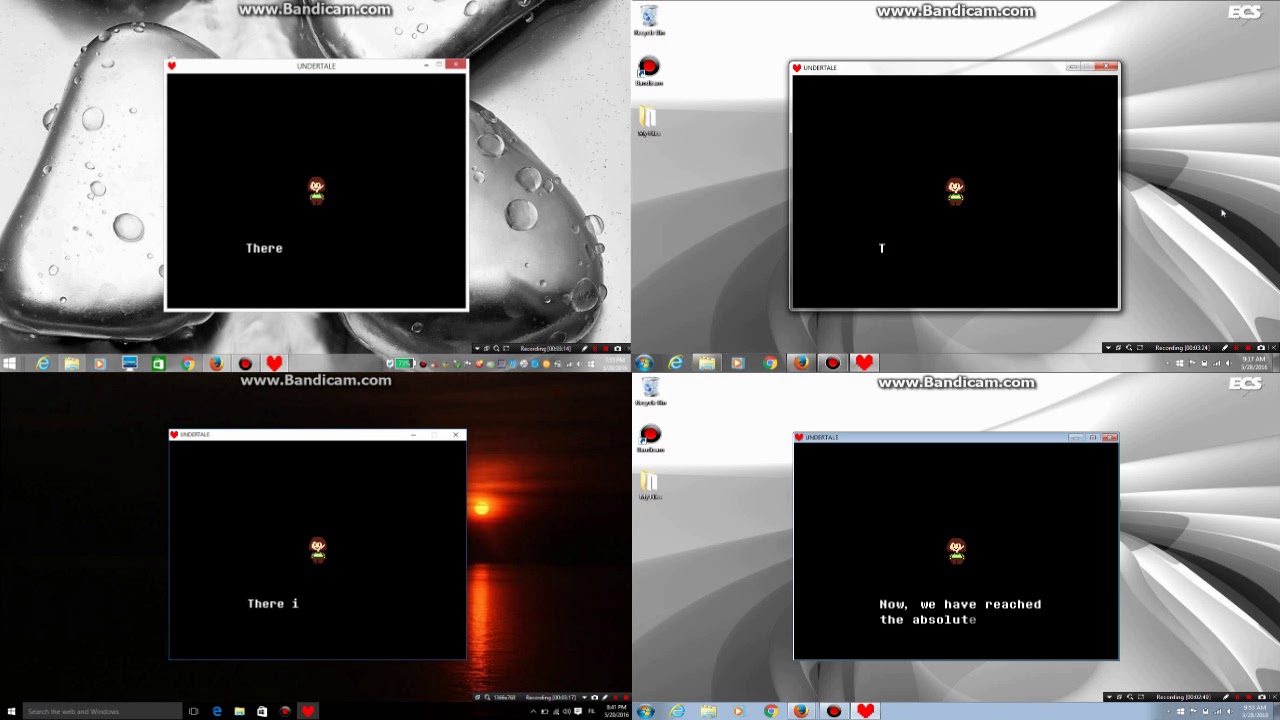This screenshot has width=1280, height=720.
Task: Click the 8:41 PM clock in bottom-left taskbar
Action: tap(616, 712)
